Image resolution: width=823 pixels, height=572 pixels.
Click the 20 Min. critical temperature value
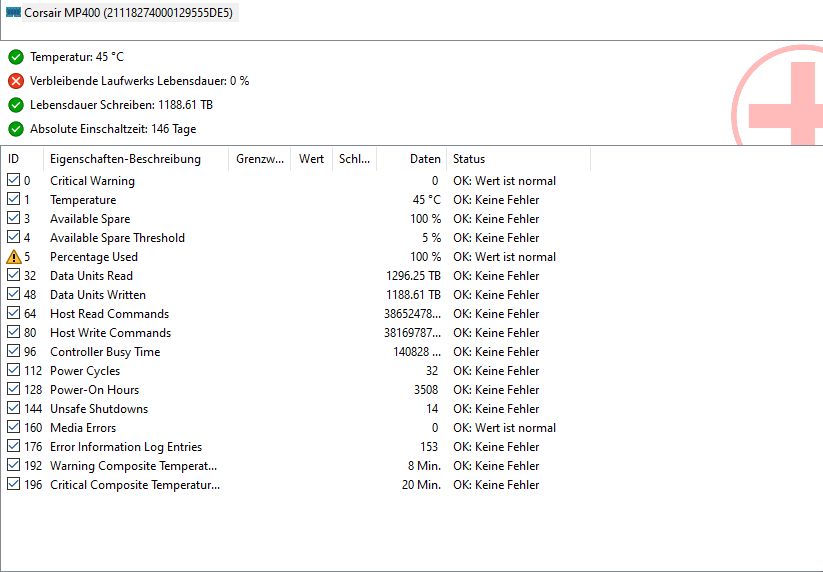pyautogui.click(x=421, y=485)
